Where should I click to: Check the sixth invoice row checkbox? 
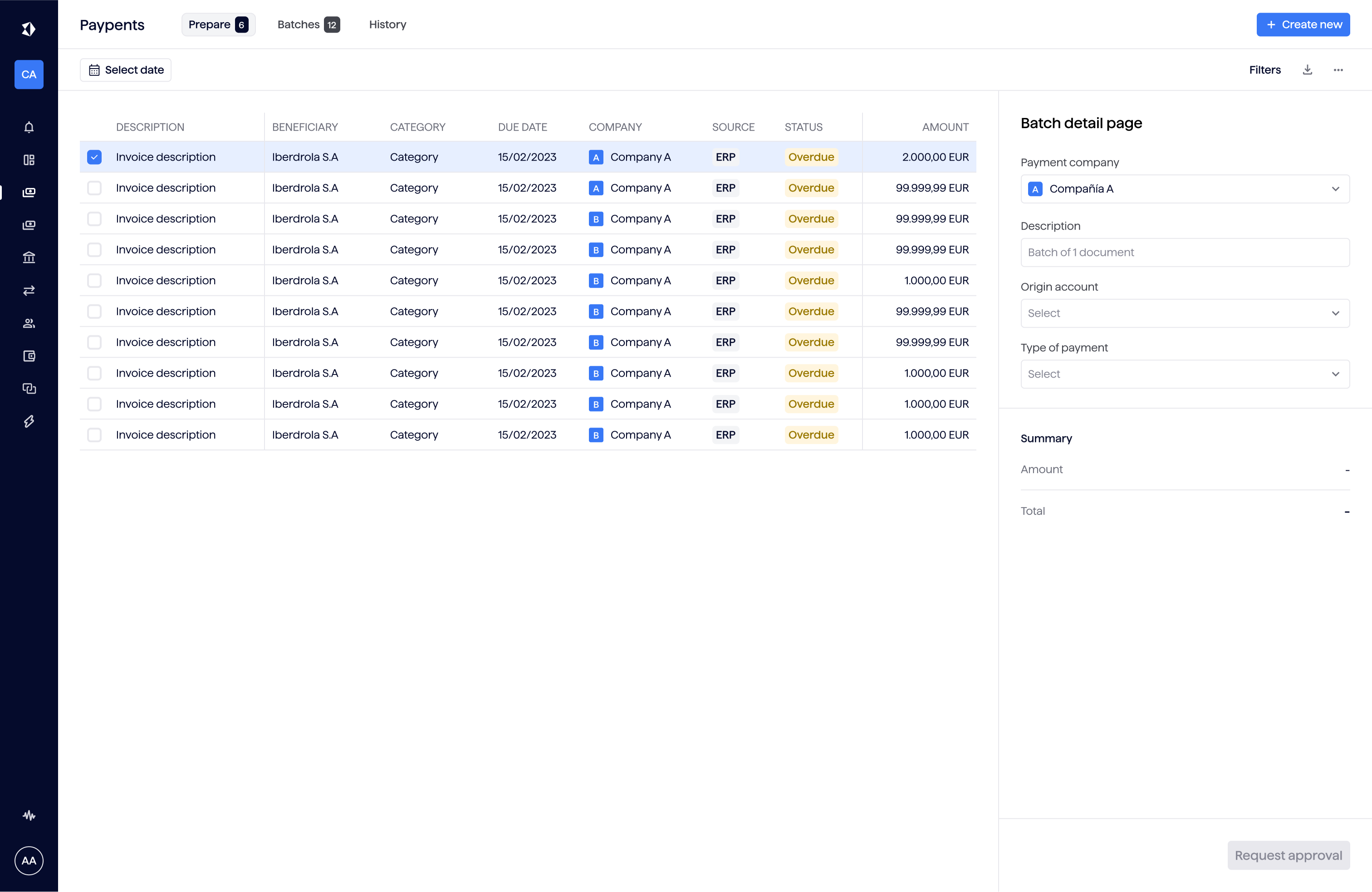[x=94, y=311]
